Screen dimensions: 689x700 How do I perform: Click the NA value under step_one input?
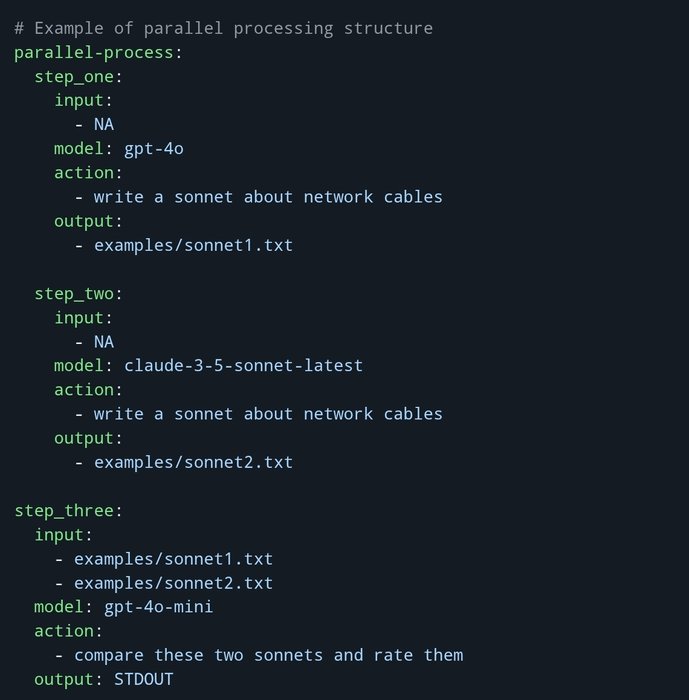point(104,125)
